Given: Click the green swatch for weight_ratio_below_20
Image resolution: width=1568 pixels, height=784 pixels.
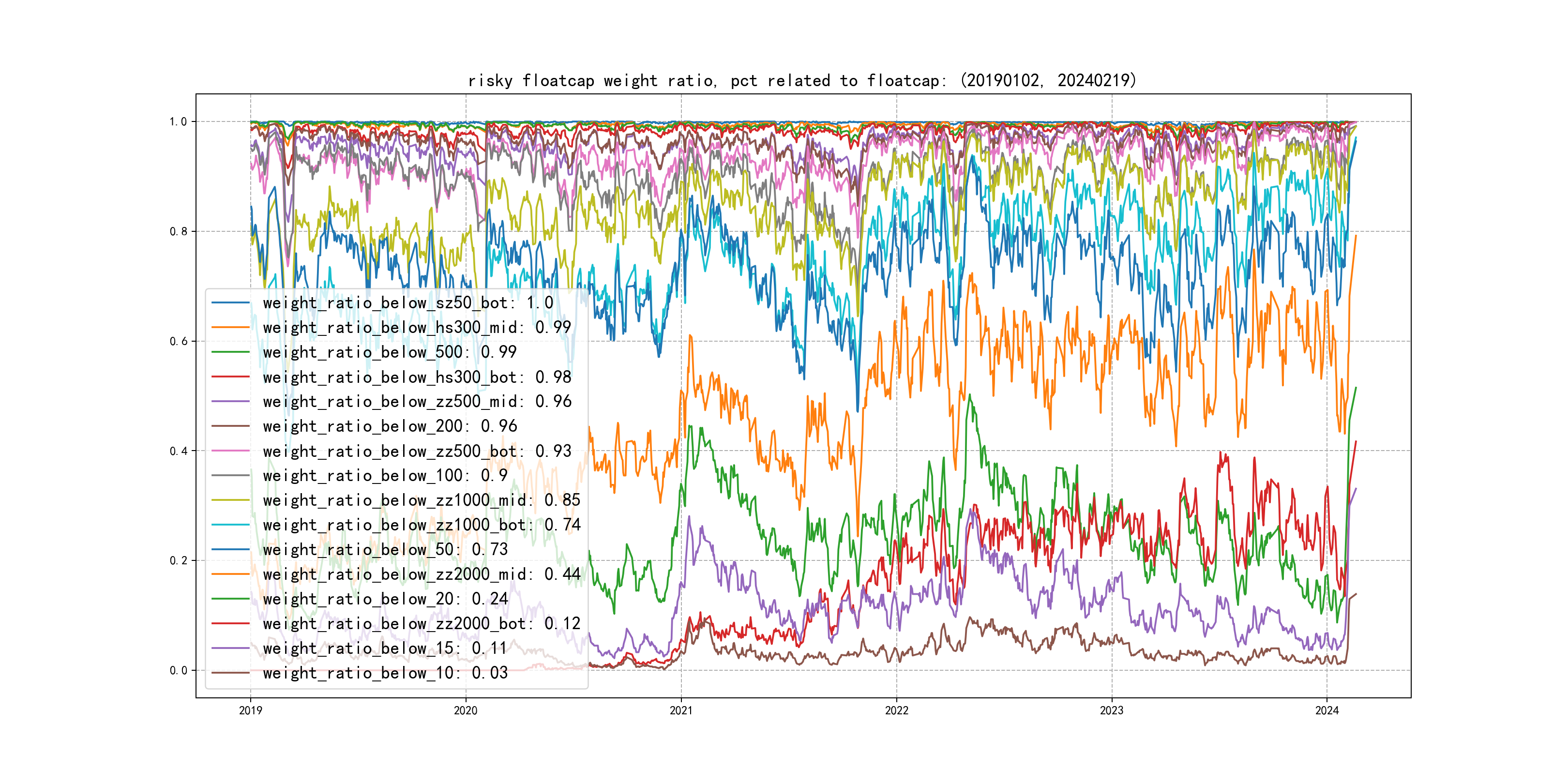Looking at the screenshot, I should [230, 599].
